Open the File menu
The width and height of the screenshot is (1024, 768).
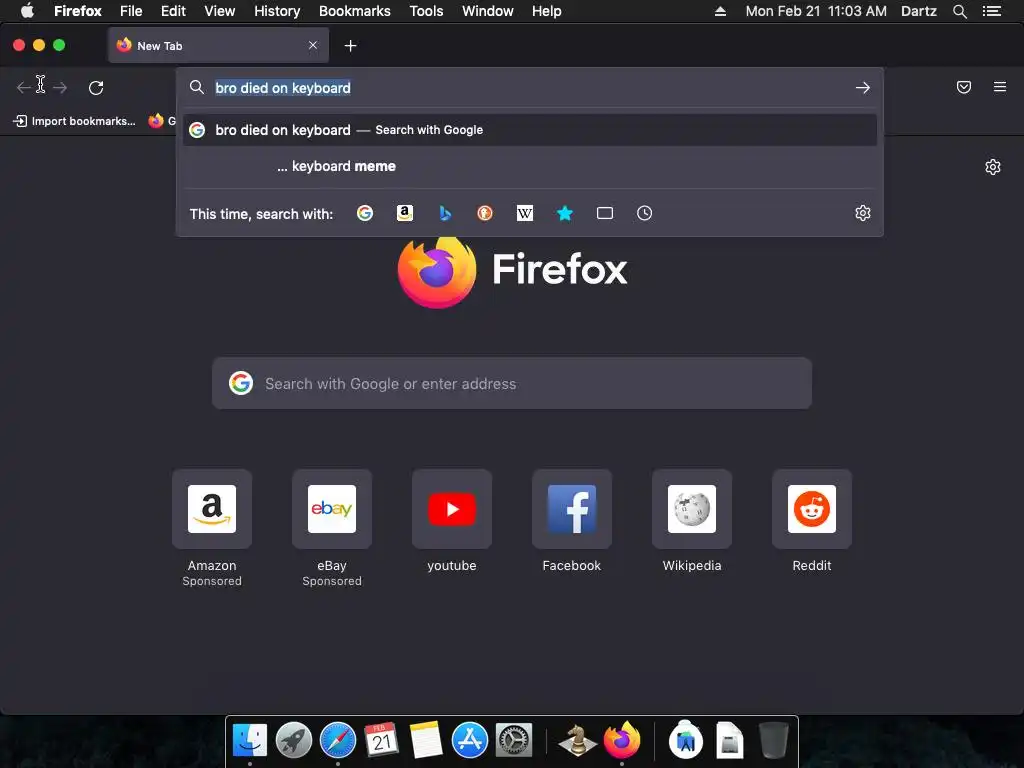(x=131, y=11)
